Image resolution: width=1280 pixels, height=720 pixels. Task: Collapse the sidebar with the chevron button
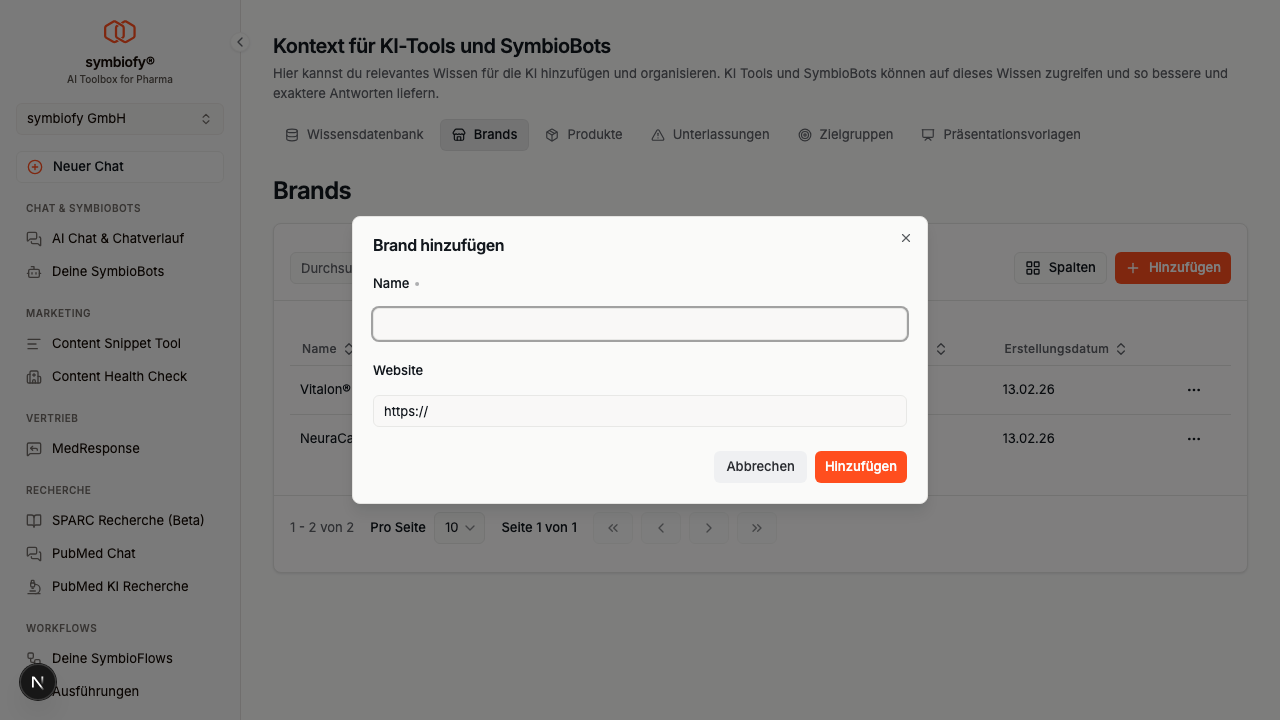click(240, 42)
